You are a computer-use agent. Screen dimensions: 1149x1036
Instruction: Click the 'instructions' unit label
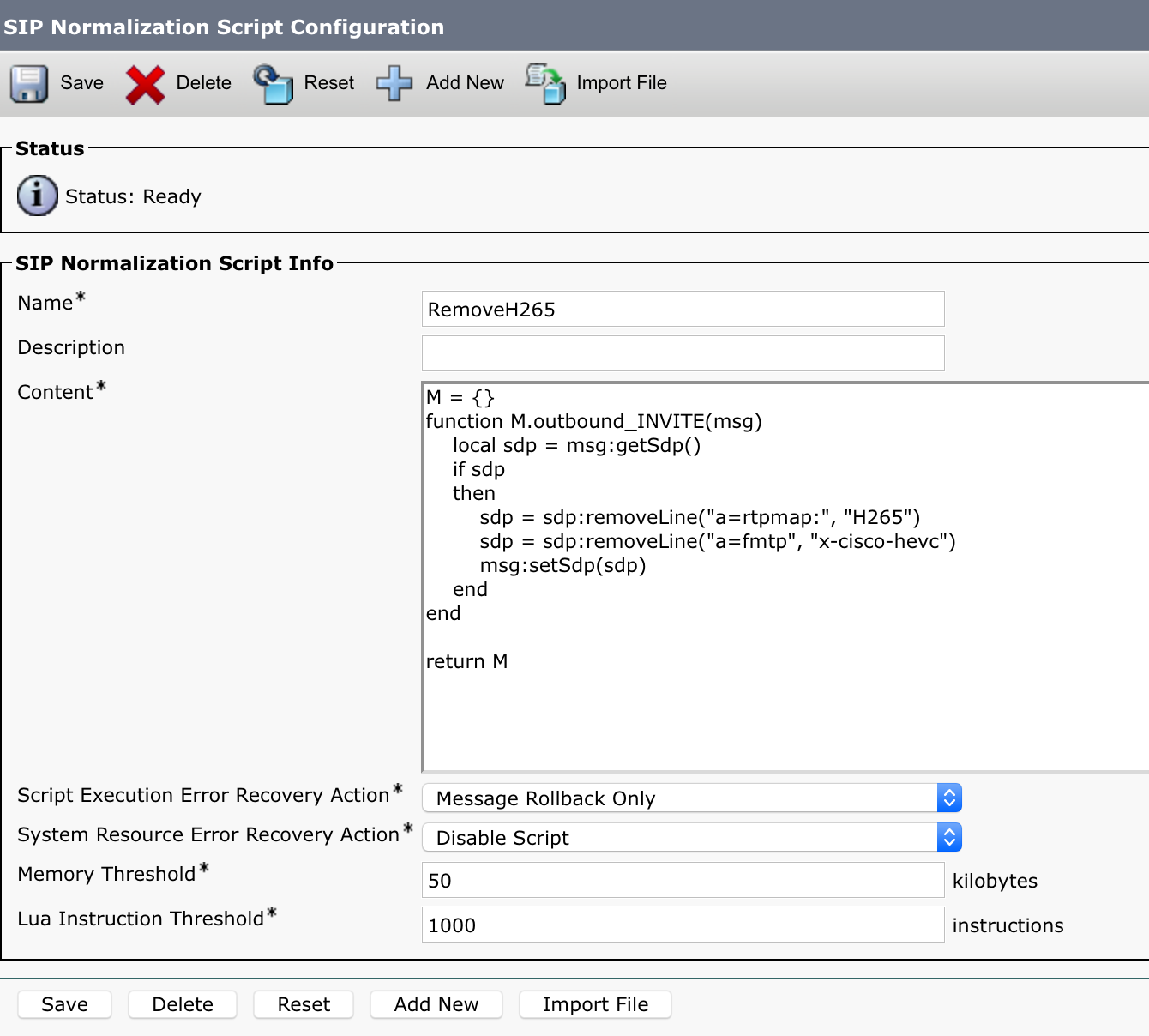(1008, 925)
